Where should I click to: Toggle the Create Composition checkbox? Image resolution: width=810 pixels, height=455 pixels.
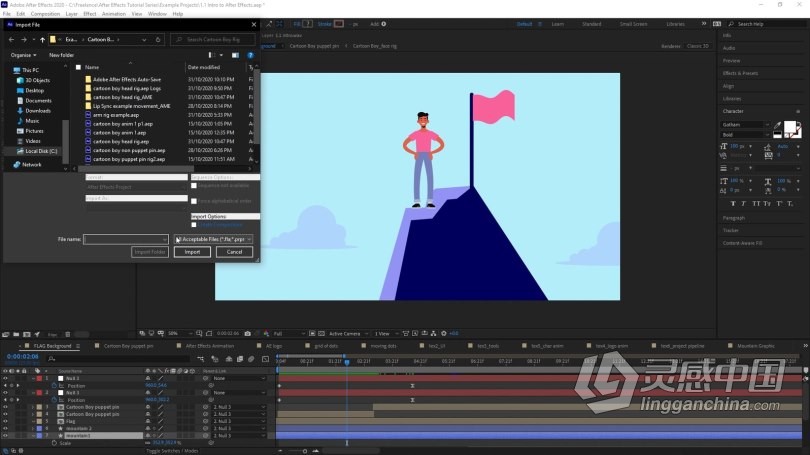[194, 225]
